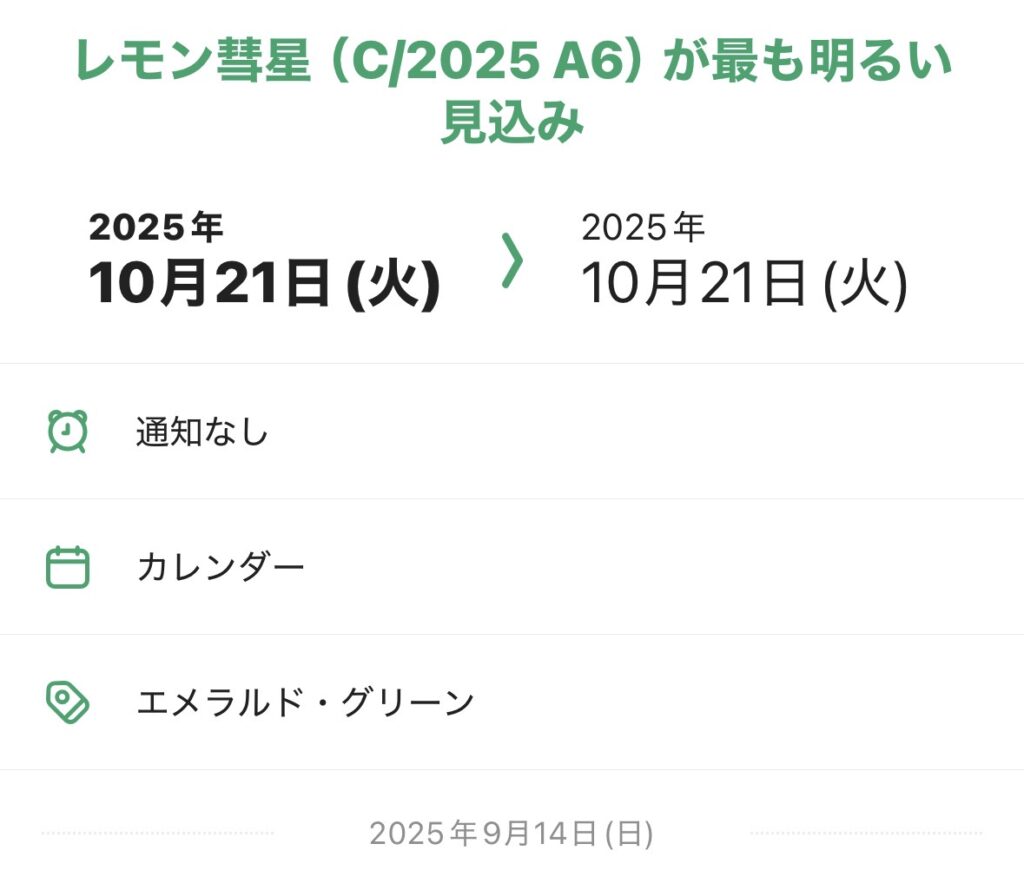Tap the (火) weekday of the start date

click(x=391, y=285)
